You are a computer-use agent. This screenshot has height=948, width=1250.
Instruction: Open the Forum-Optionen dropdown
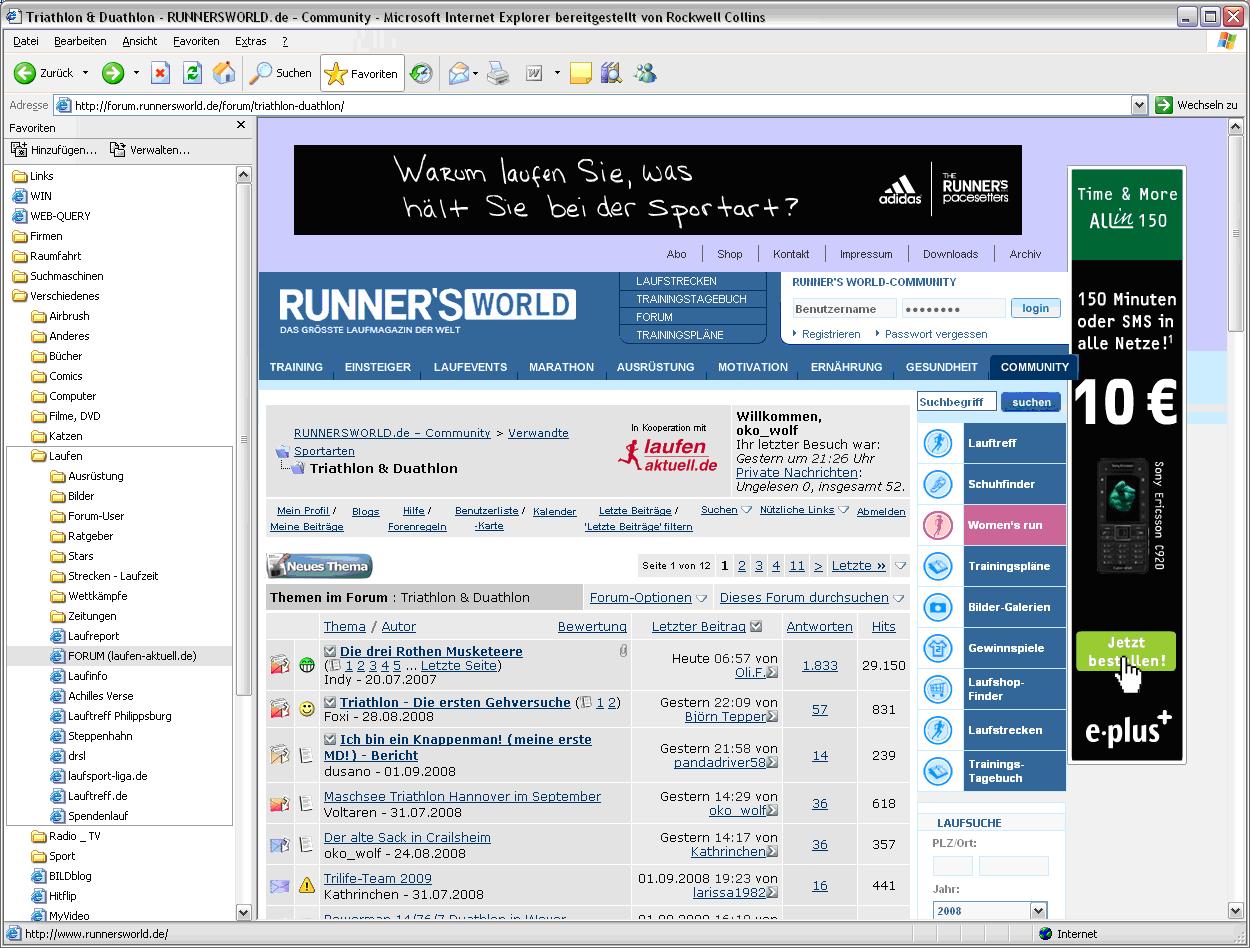click(x=647, y=598)
